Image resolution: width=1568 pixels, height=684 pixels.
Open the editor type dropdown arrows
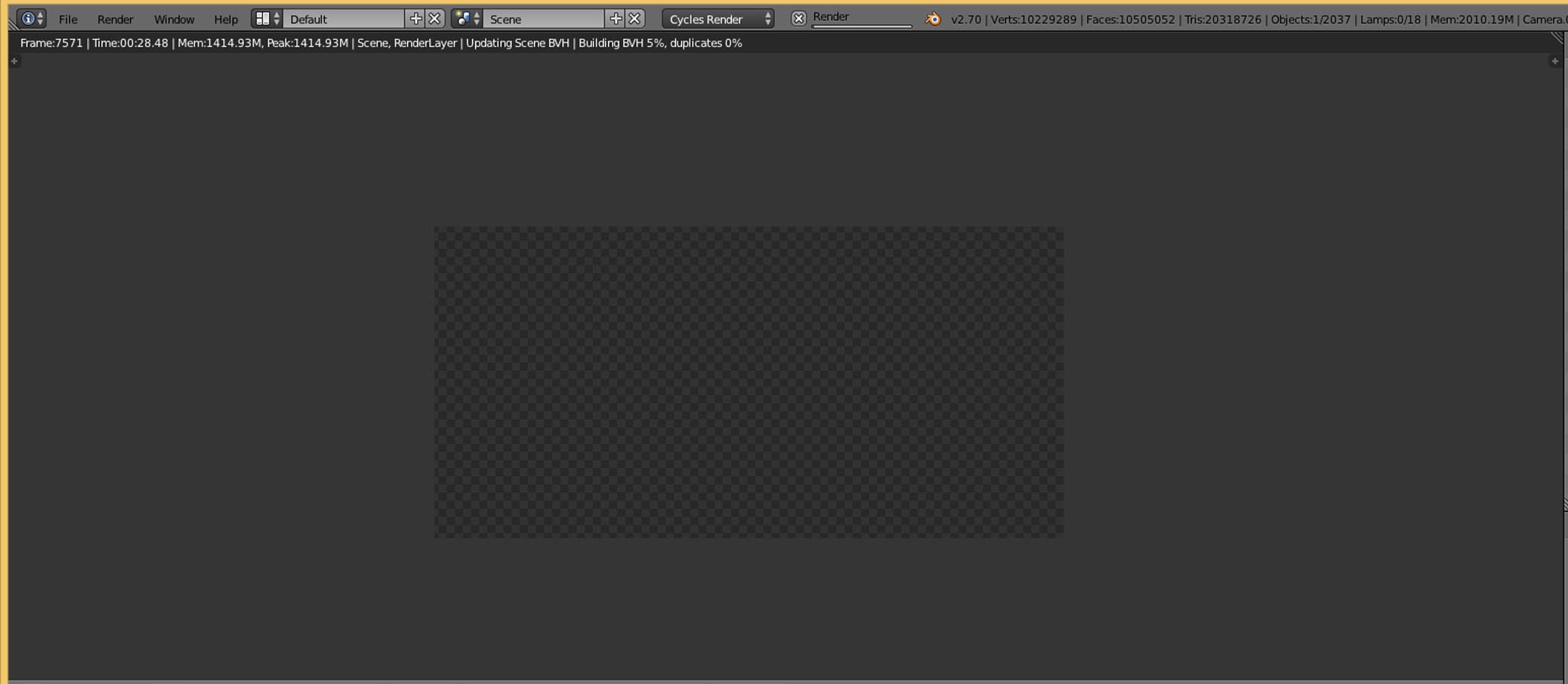pos(40,17)
